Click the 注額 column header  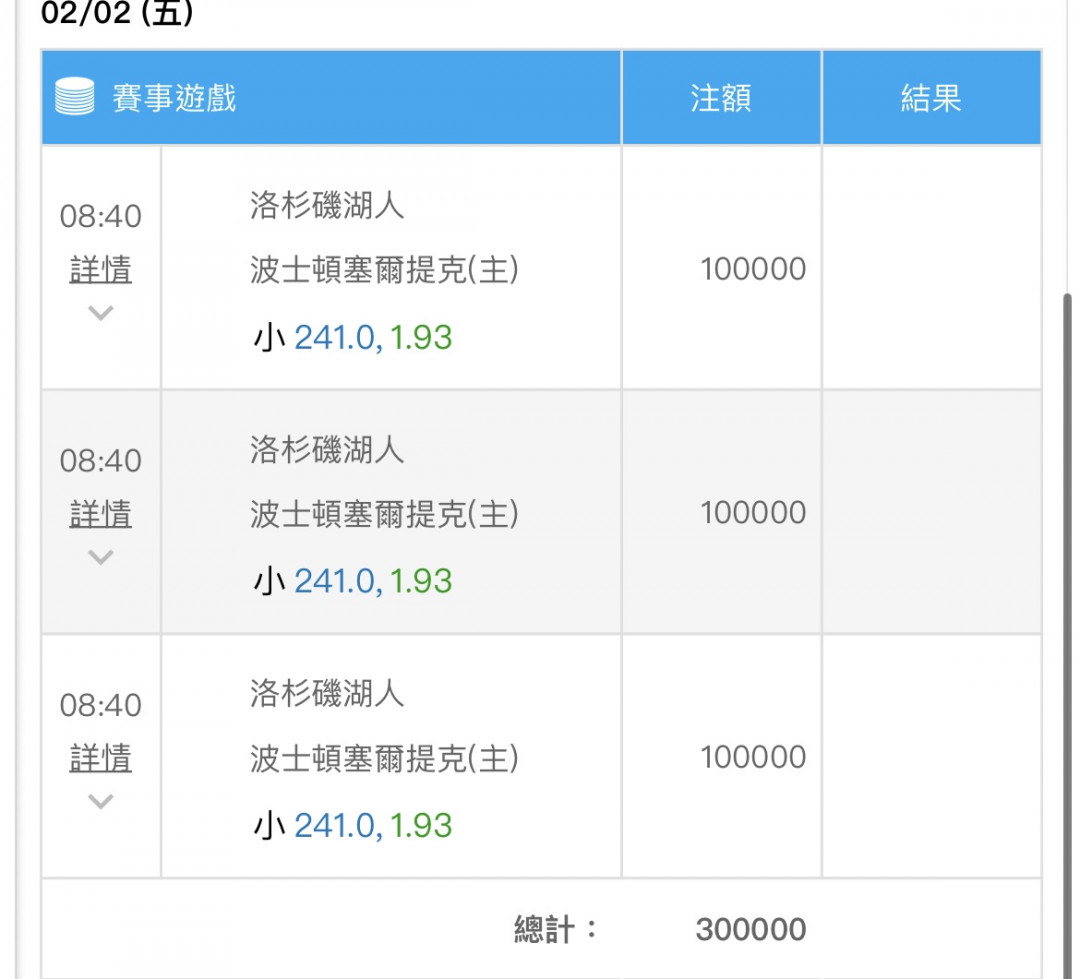coord(721,97)
